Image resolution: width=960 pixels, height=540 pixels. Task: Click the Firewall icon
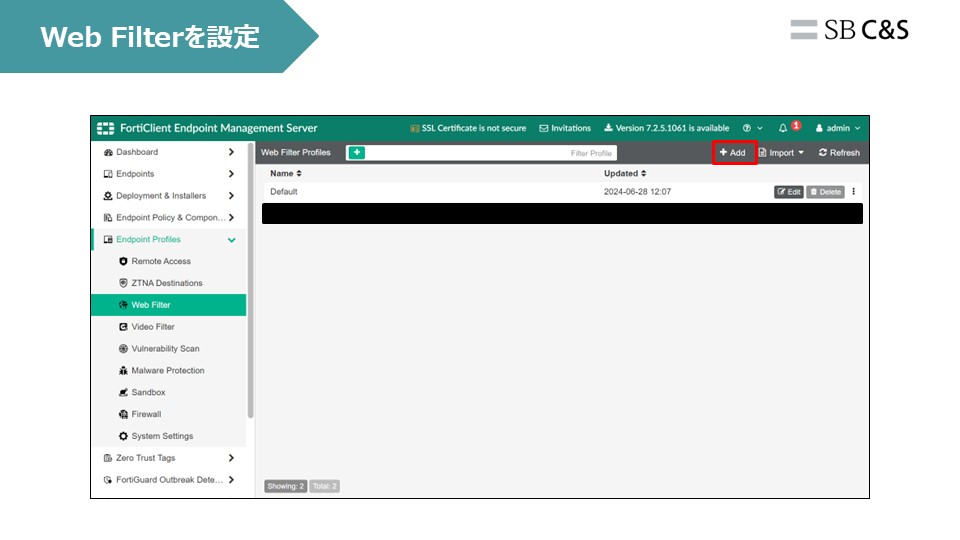(x=123, y=414)
